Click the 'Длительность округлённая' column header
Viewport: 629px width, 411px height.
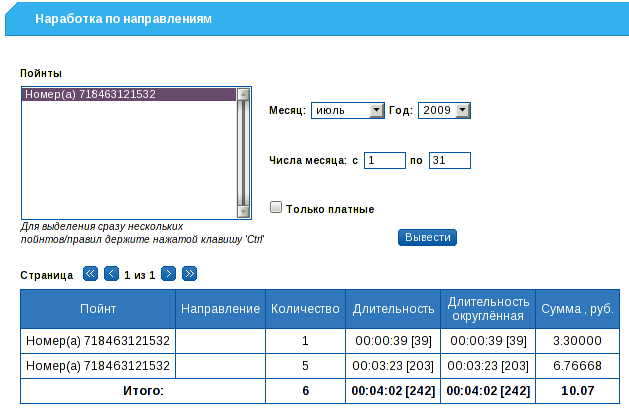coord(486,309)
